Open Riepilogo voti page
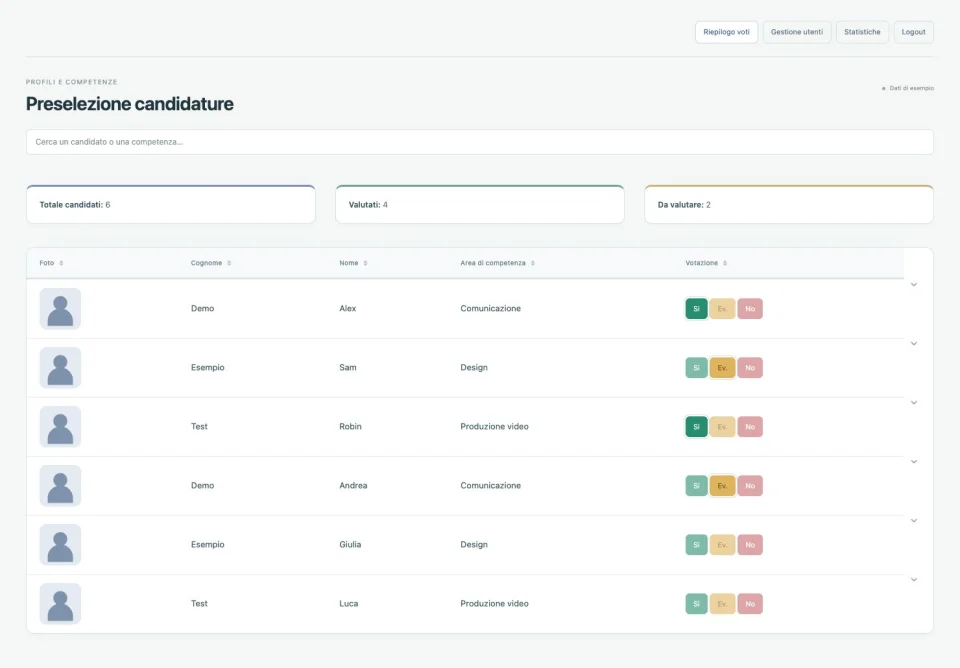 [726, 32]
